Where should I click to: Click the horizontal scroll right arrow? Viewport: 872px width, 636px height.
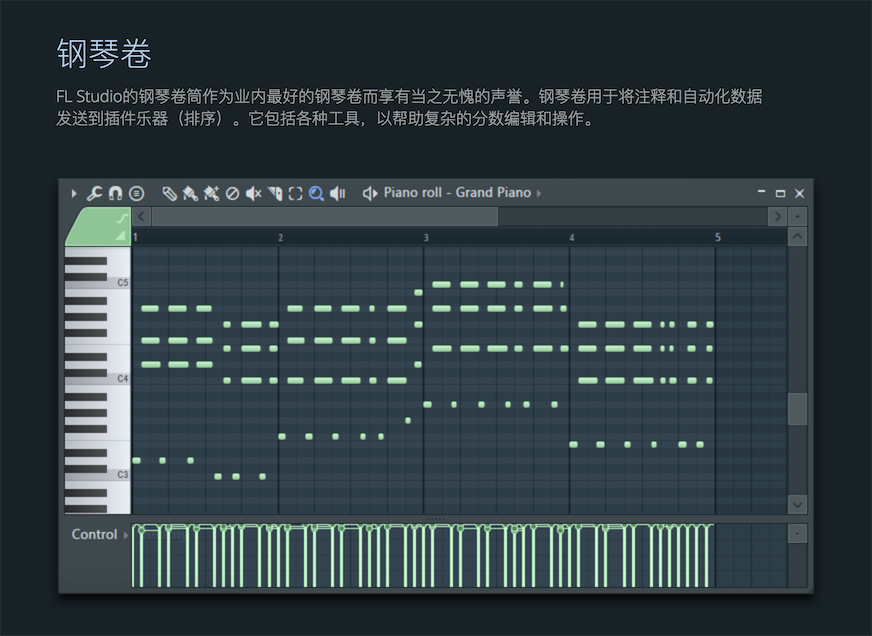pyautogui.click(x=777, y=216)
